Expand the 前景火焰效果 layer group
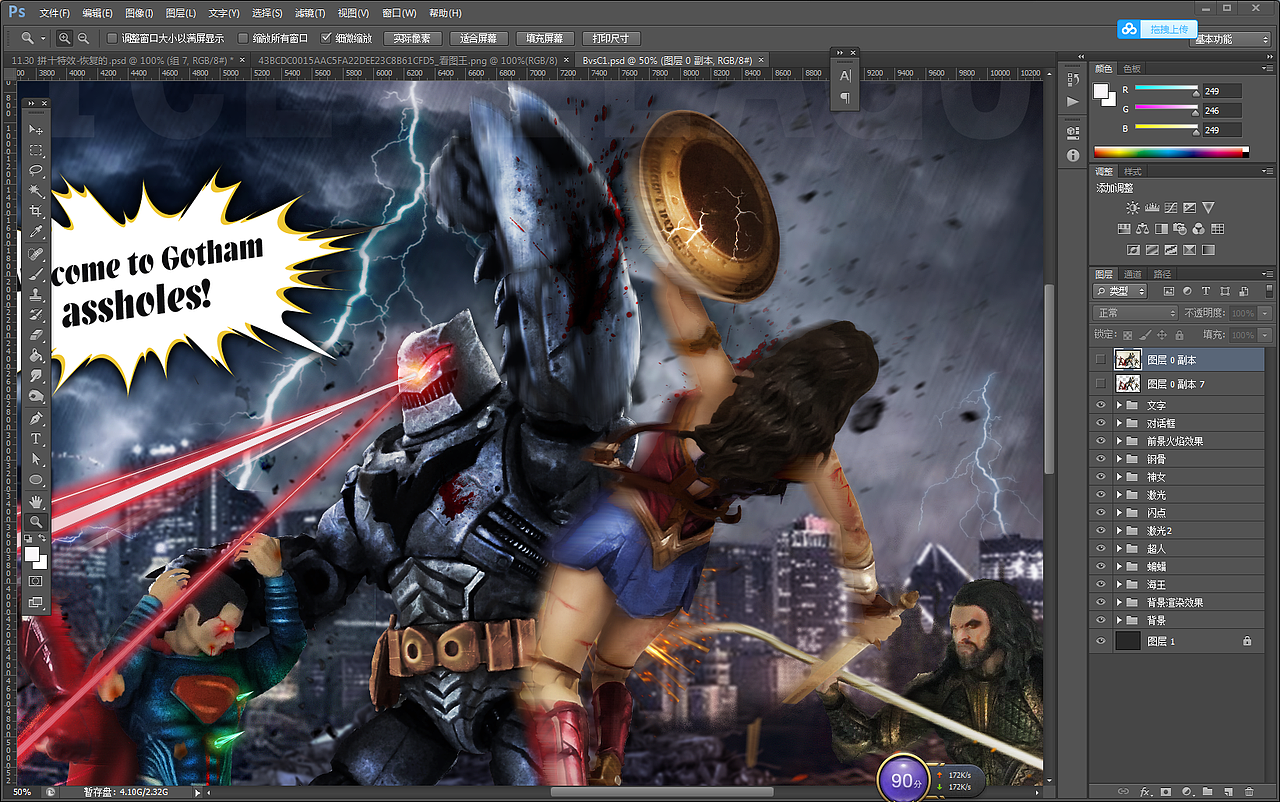The width and height of the screenshot is (1280, 802). click(1119, 442)
